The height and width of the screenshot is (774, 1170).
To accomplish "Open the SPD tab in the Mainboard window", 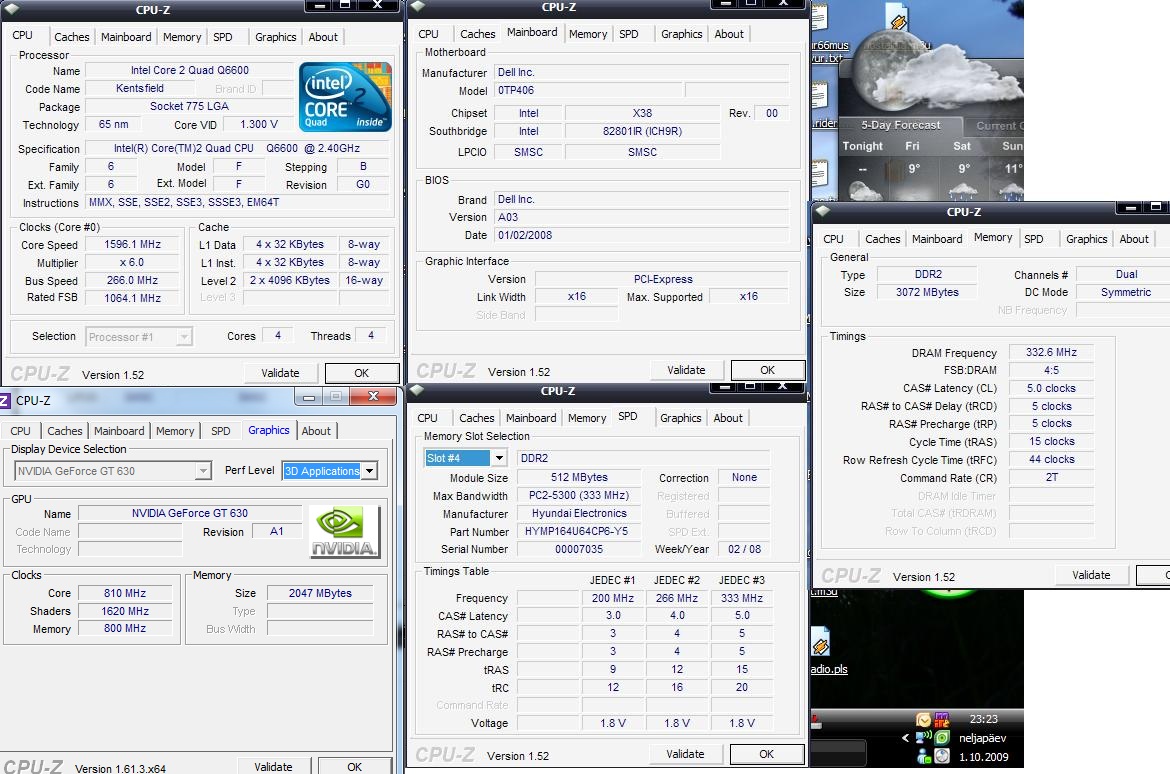I will pyautogui.click(x=629, y=34).
